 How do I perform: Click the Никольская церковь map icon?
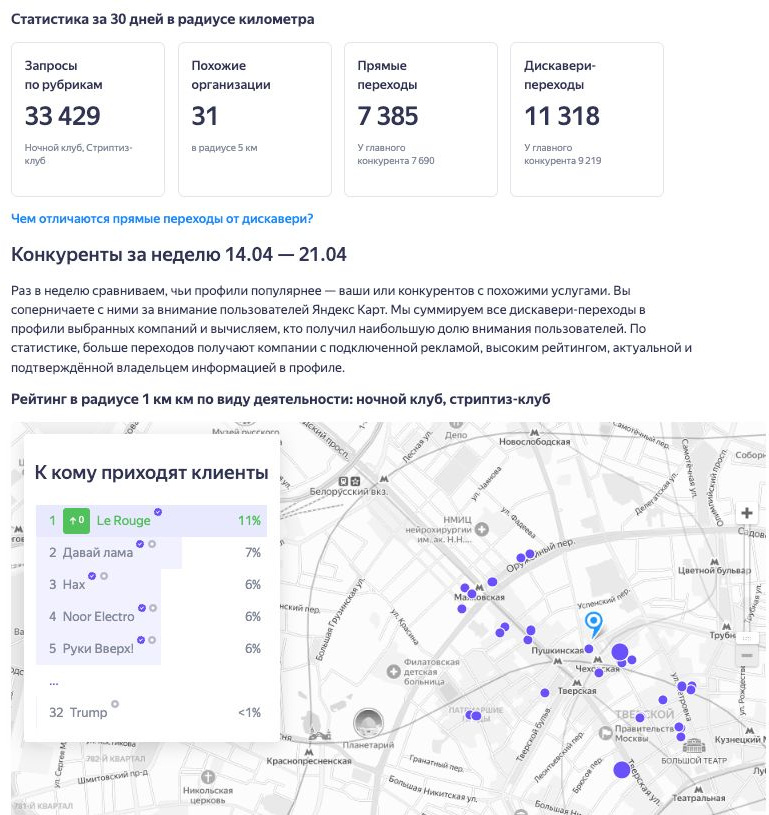point(208,777)
